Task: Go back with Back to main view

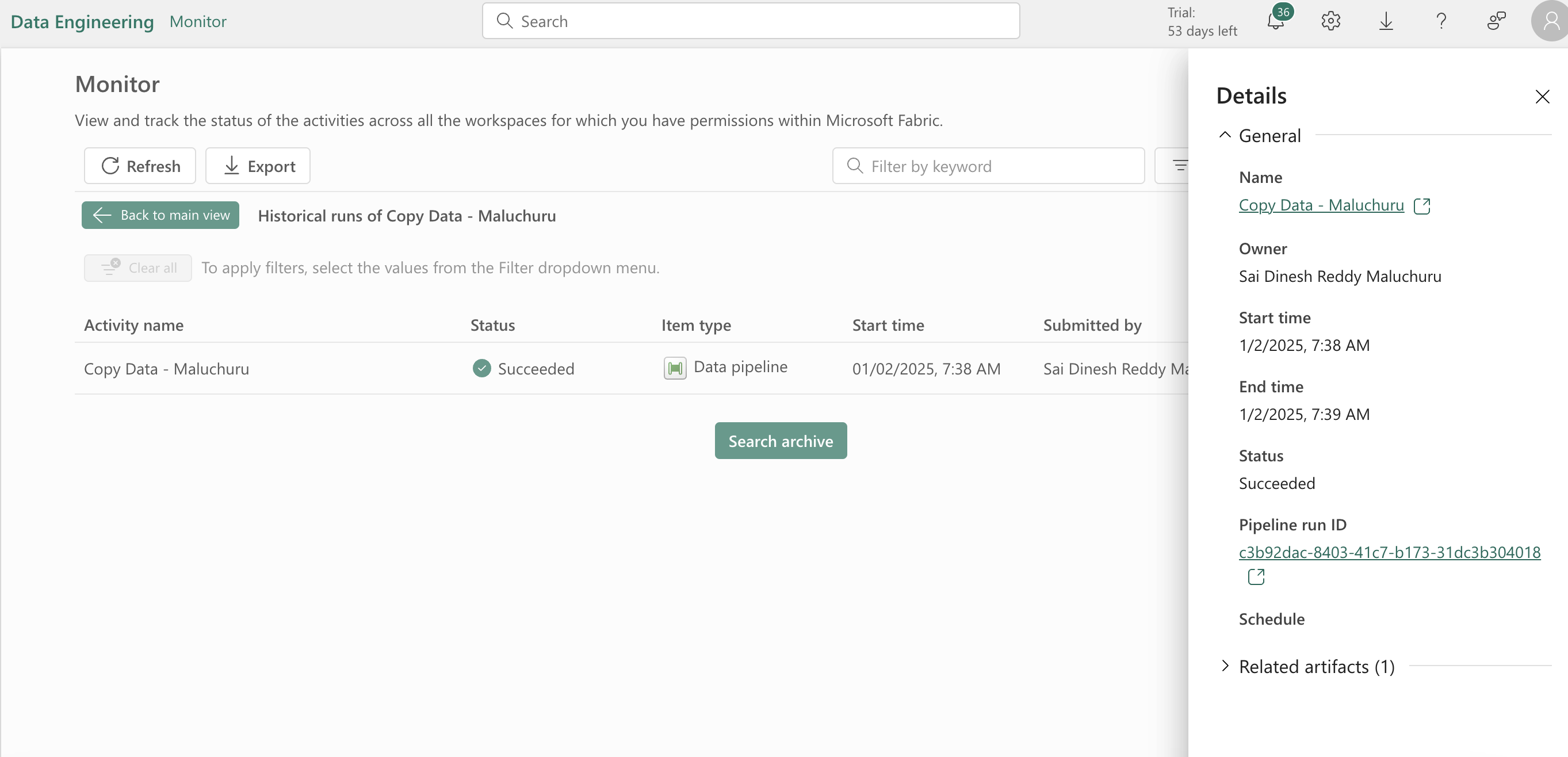Action: 160,215
